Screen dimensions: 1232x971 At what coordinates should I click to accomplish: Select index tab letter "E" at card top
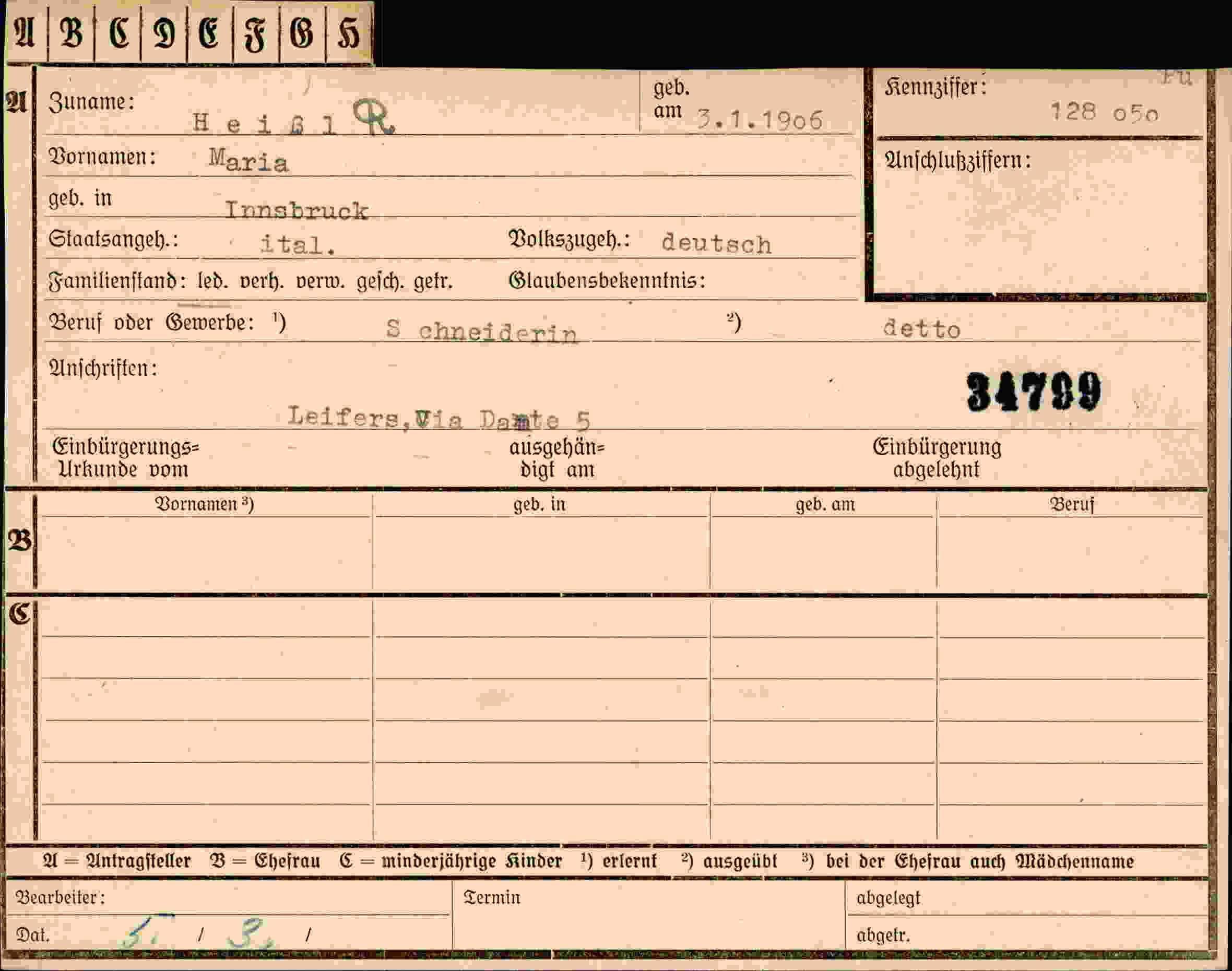tap(209, 31)
